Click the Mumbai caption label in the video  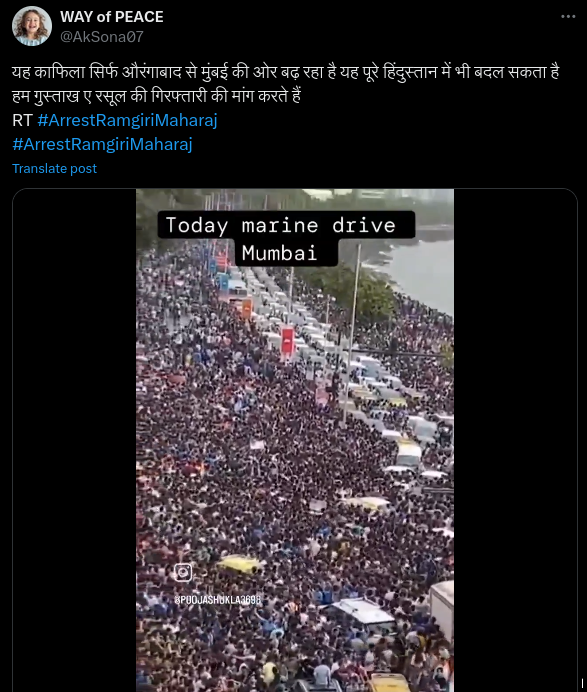[x=280, y=253]
